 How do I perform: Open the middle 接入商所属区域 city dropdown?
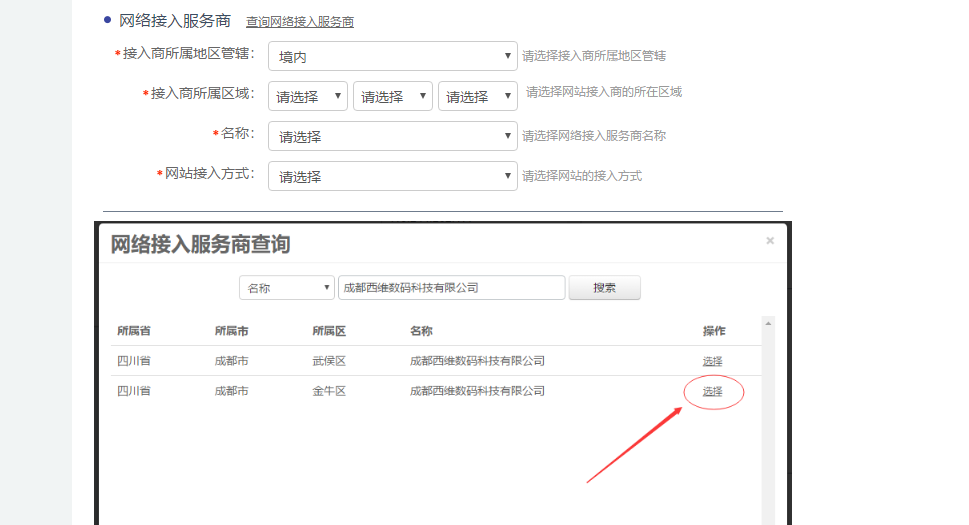click(x=392, y=97)
